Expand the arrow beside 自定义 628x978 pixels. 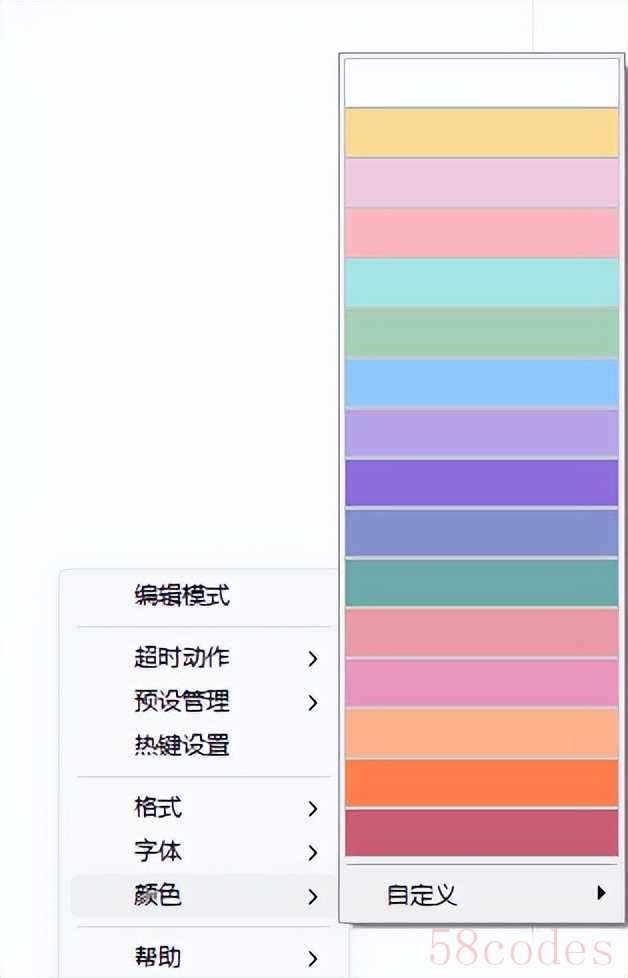[x=601, y=892]
